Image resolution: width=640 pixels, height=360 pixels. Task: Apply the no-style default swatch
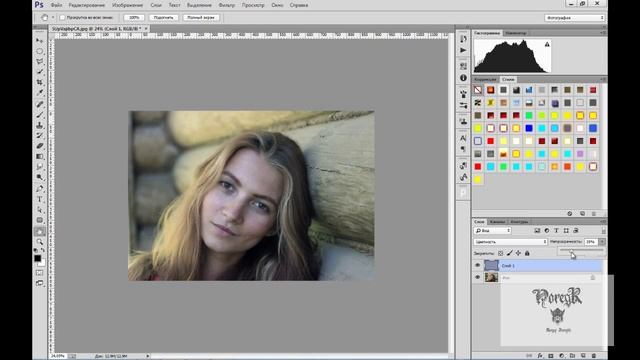point(478,90)
